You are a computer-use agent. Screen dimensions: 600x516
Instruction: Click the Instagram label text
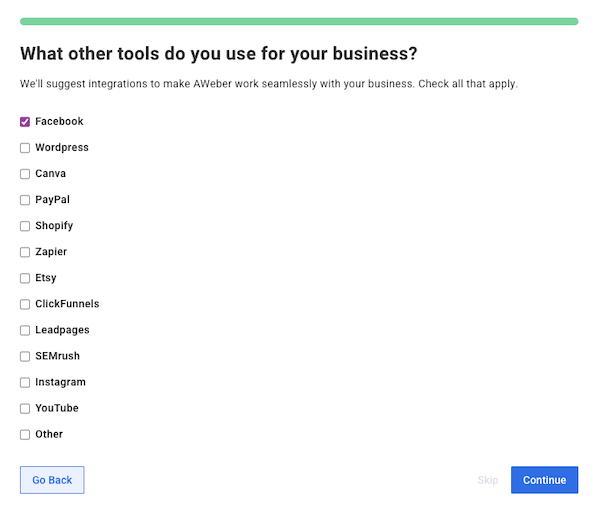tap(60, 382)
